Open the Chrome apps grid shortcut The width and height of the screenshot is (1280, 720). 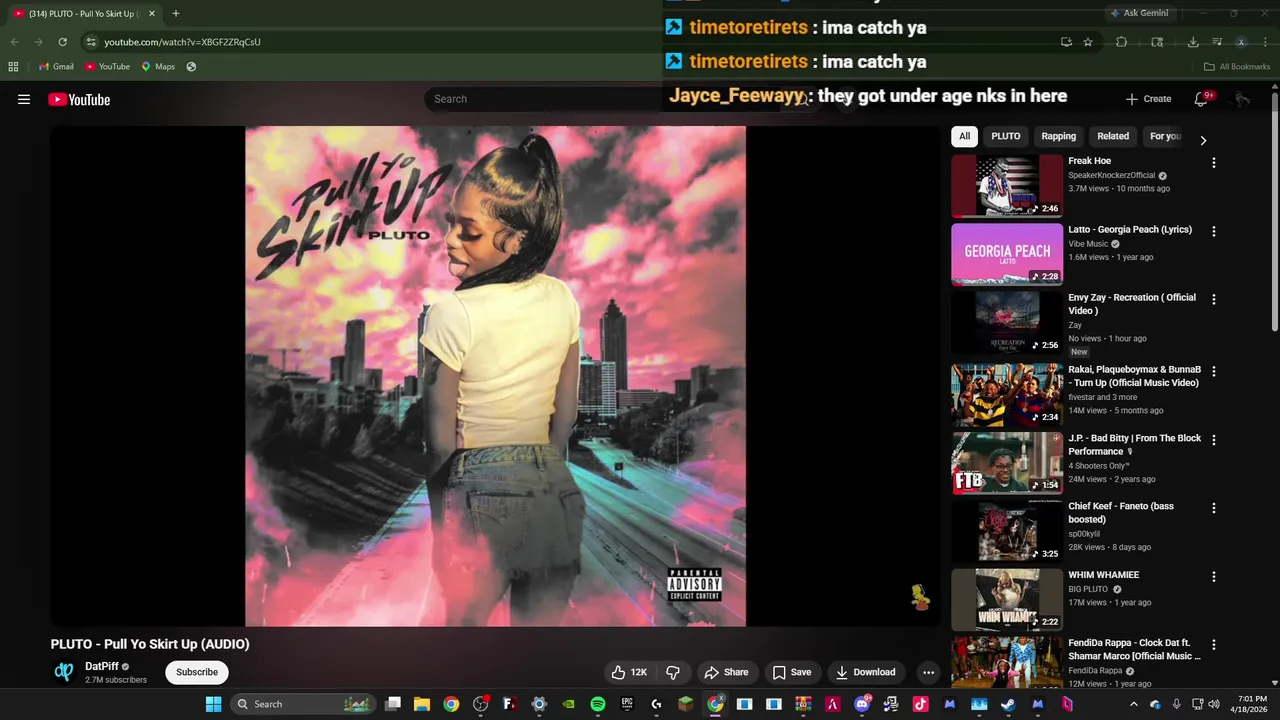tap(13, 67)
